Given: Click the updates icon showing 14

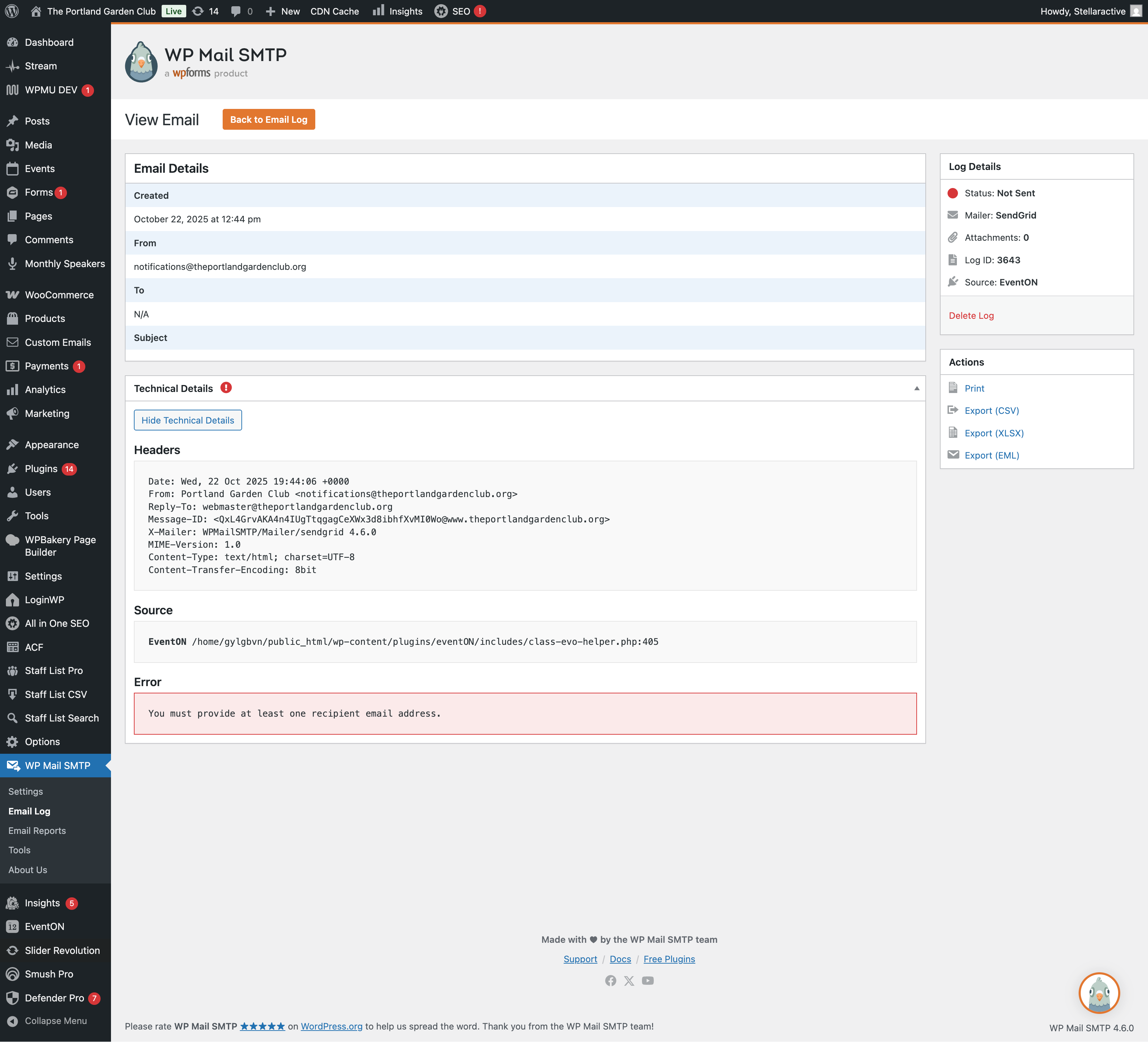Looking at the screenshot, I should pos(205,11).
